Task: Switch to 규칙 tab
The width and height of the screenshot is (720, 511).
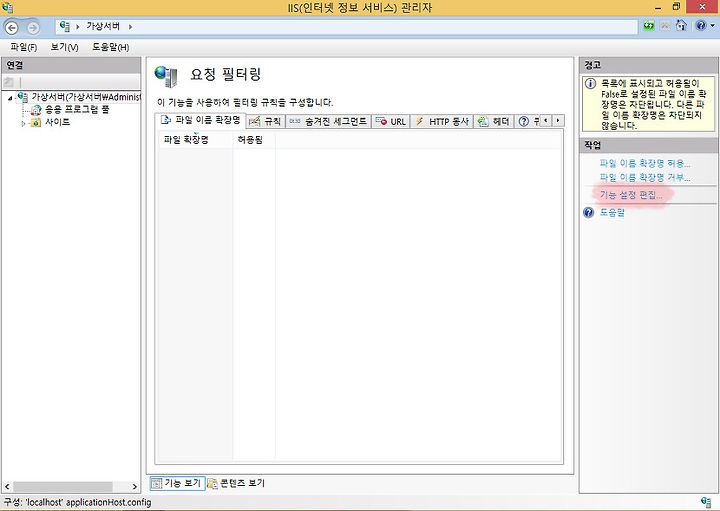Action: pos(265,121)
